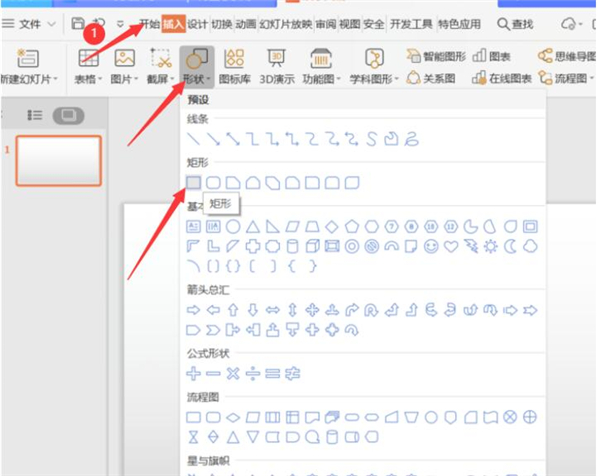Pick the smiley face basic shape
The height and width of the screenshot is (476, 600).
(x=431, y=245)
